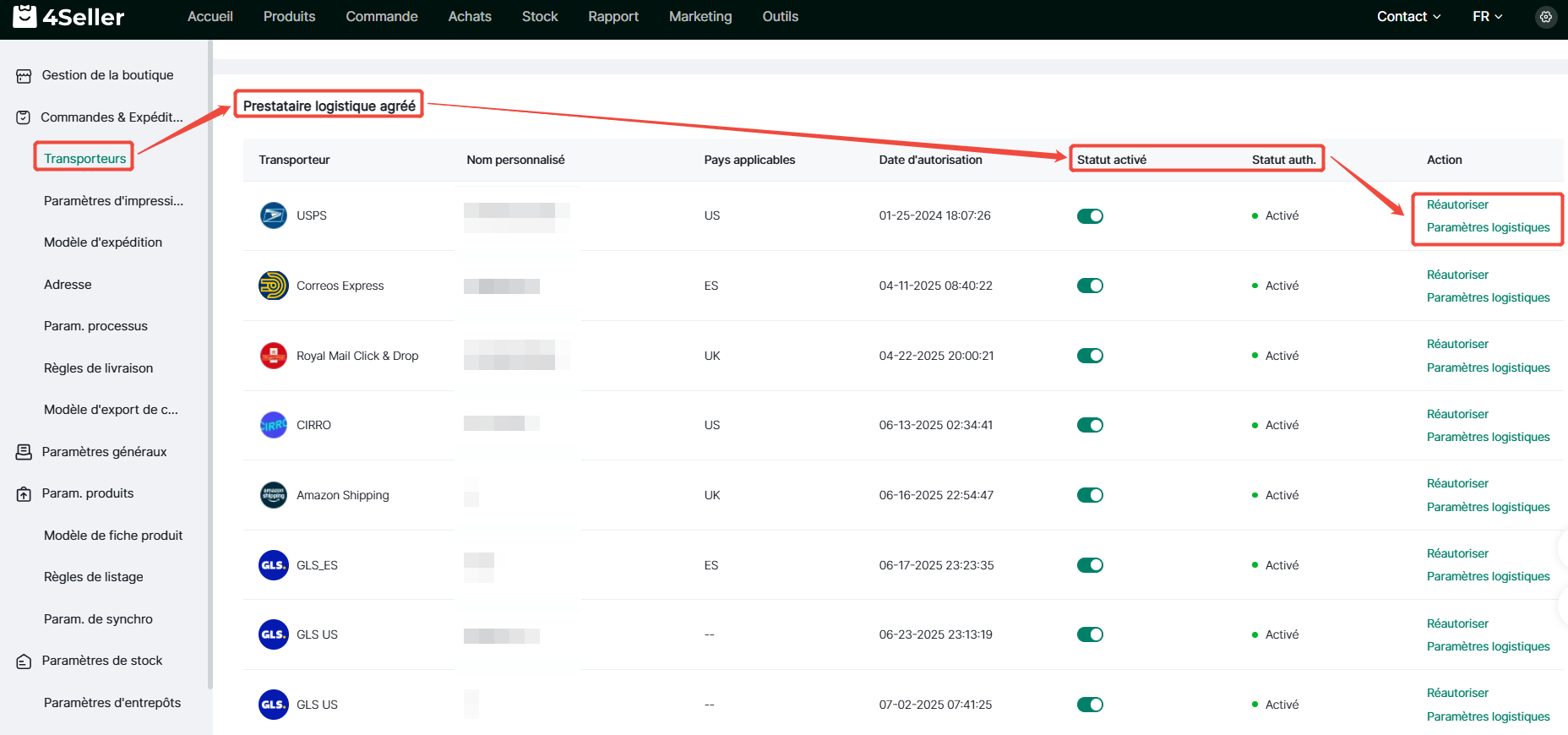Click the CIRRO carrier logo icon
The height and width of the screenshot is (735, 1568).
[x=273, y=425]
